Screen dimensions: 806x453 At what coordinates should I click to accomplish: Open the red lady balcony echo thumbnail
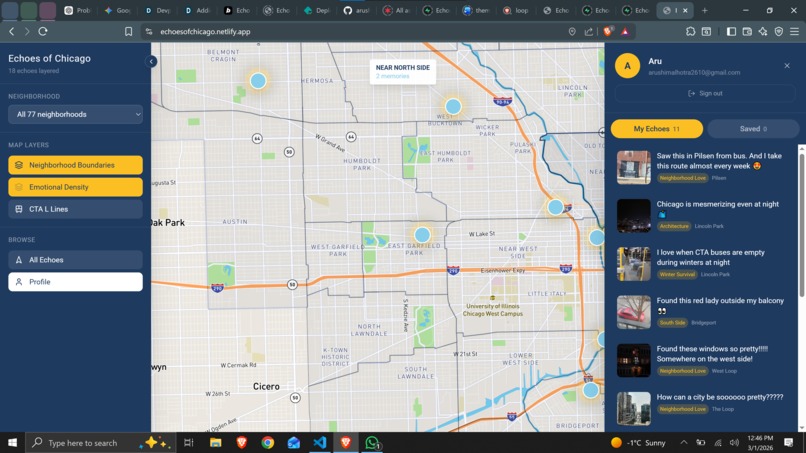633,312
